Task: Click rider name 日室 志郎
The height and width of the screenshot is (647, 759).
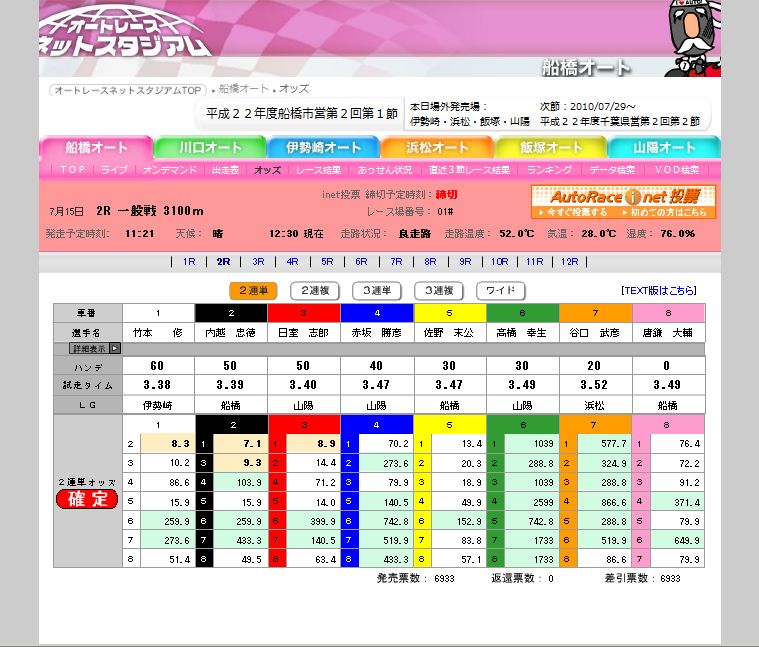Action: tap(304, 333)
